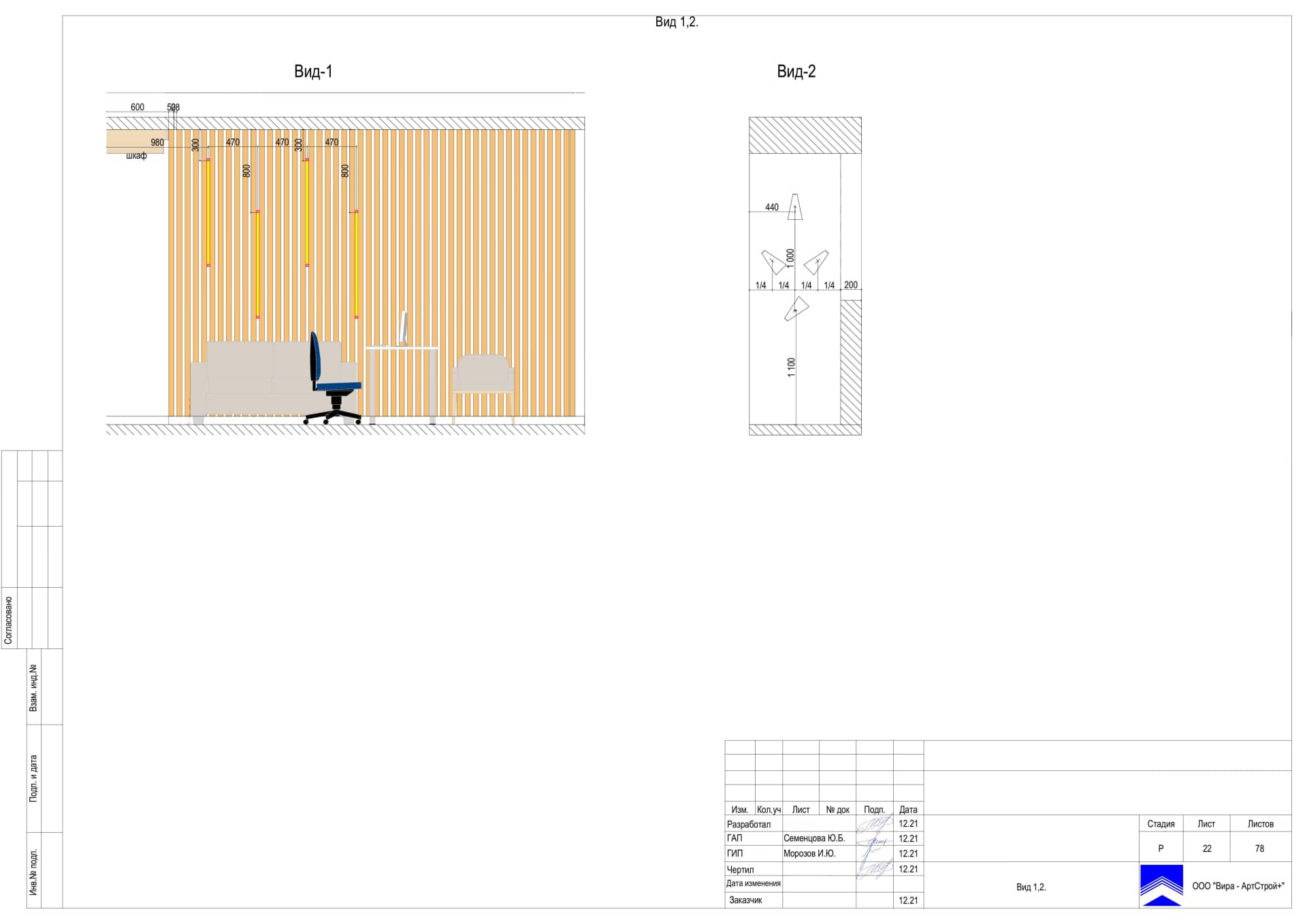Click the blue company logo in the title block
The height and width of the screenshot is (924, 1307).
(x=1161, y=885)
